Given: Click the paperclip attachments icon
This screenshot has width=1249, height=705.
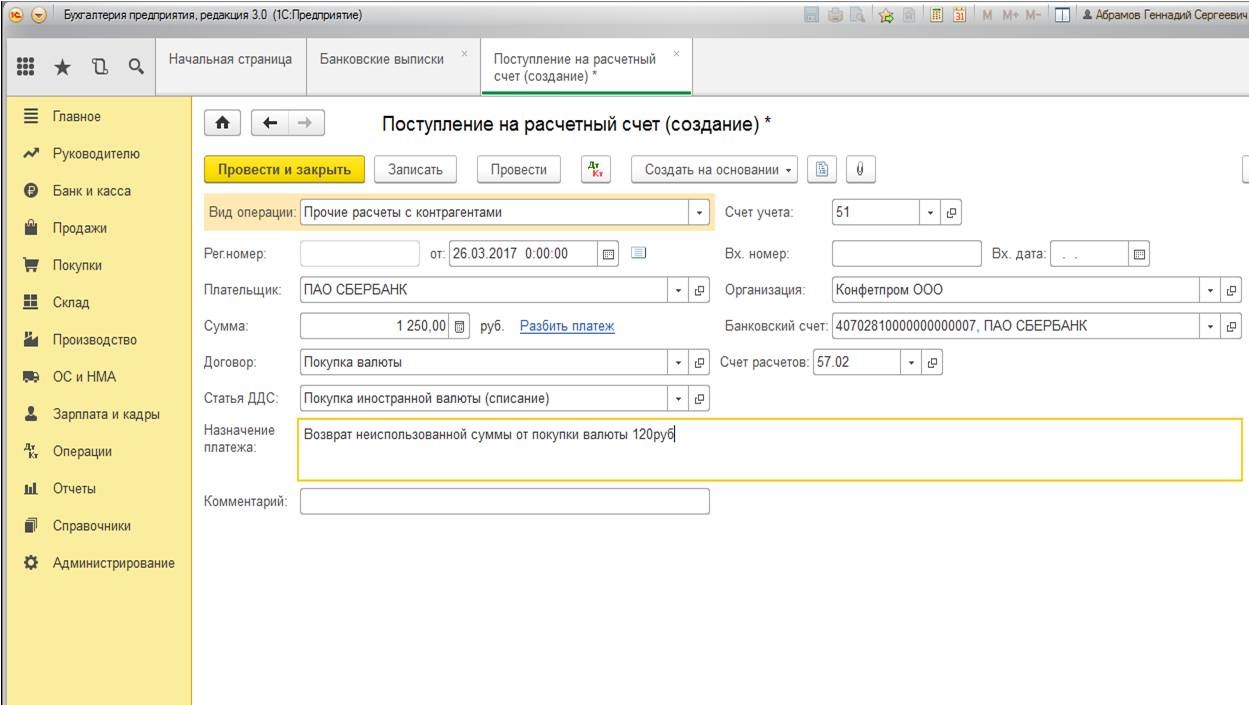Looking at the screenshot, I should pos(861,170).
